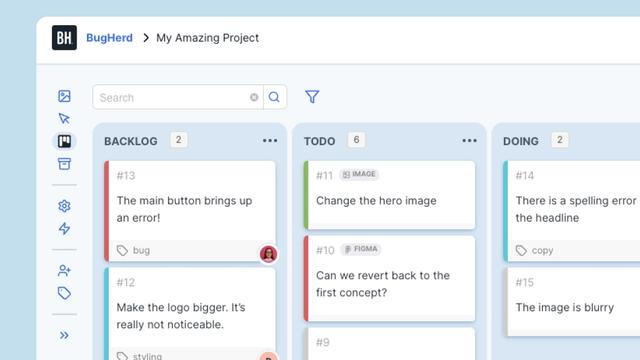Open card #12 Make the logo bigger
This screenshot has height=360, width=640.
190,314
